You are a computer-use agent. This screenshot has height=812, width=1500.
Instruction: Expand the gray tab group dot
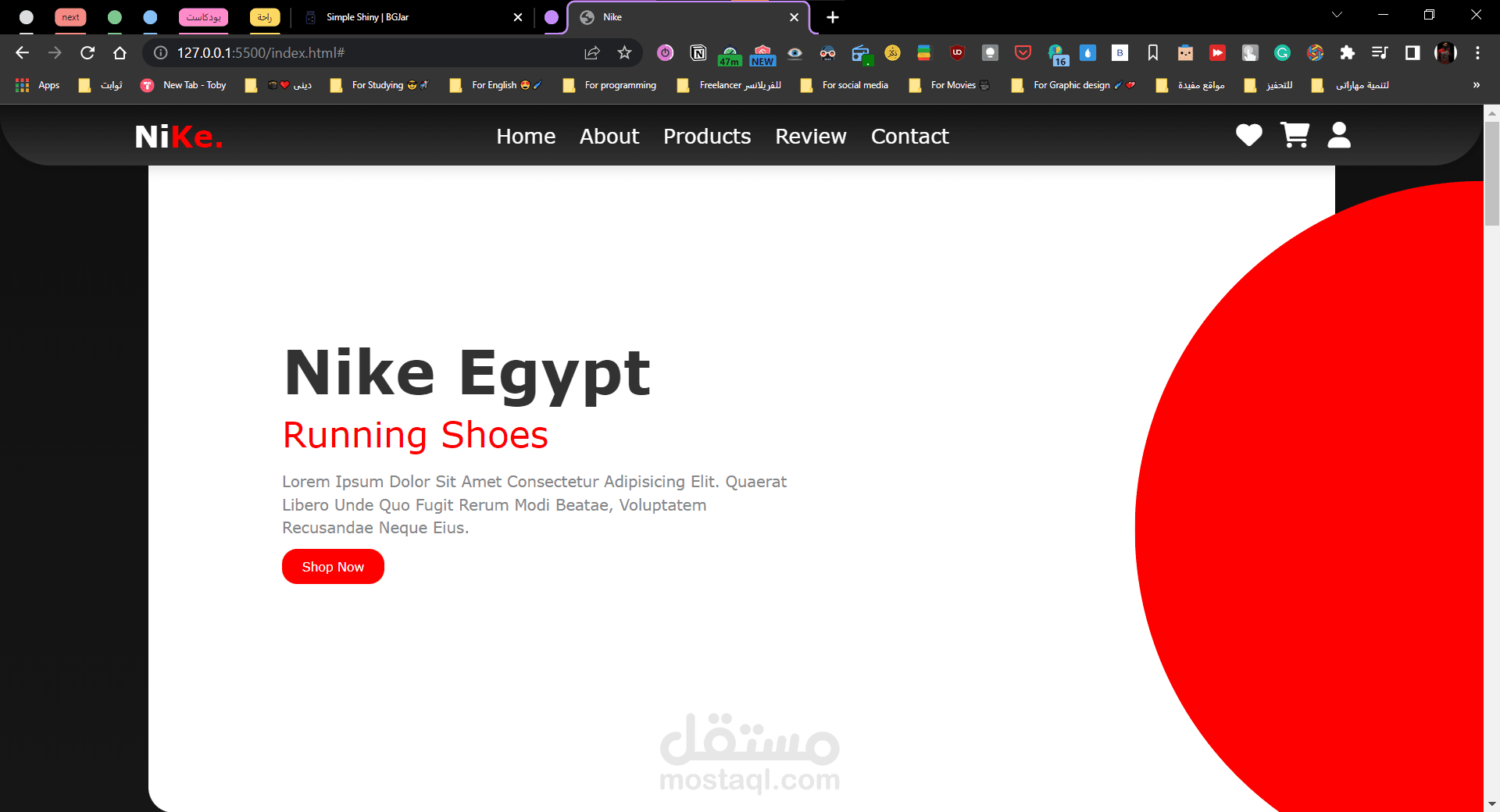coord(27,17)
